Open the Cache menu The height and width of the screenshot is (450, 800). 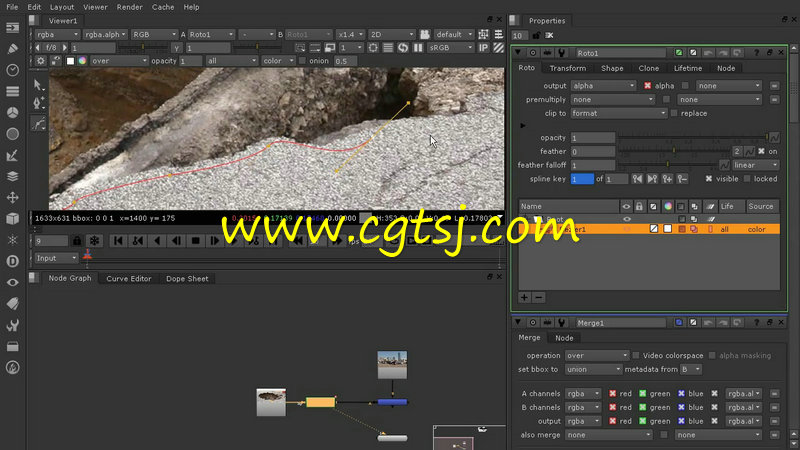163,7
